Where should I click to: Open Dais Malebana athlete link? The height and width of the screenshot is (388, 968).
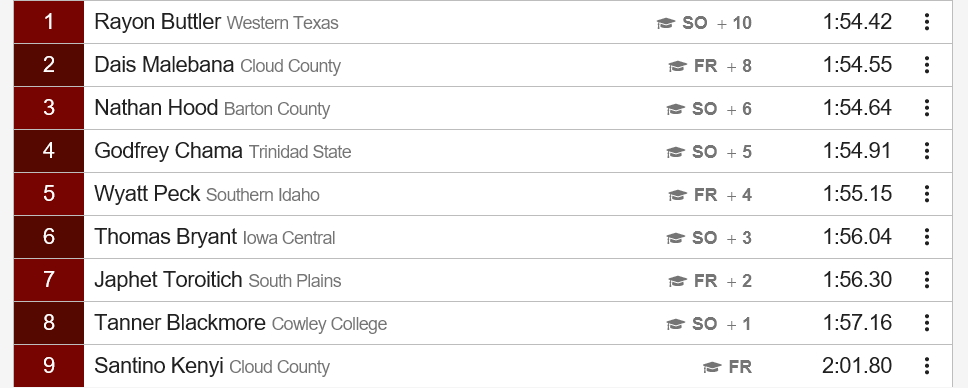pyautogui.click(x=164, y=65)
